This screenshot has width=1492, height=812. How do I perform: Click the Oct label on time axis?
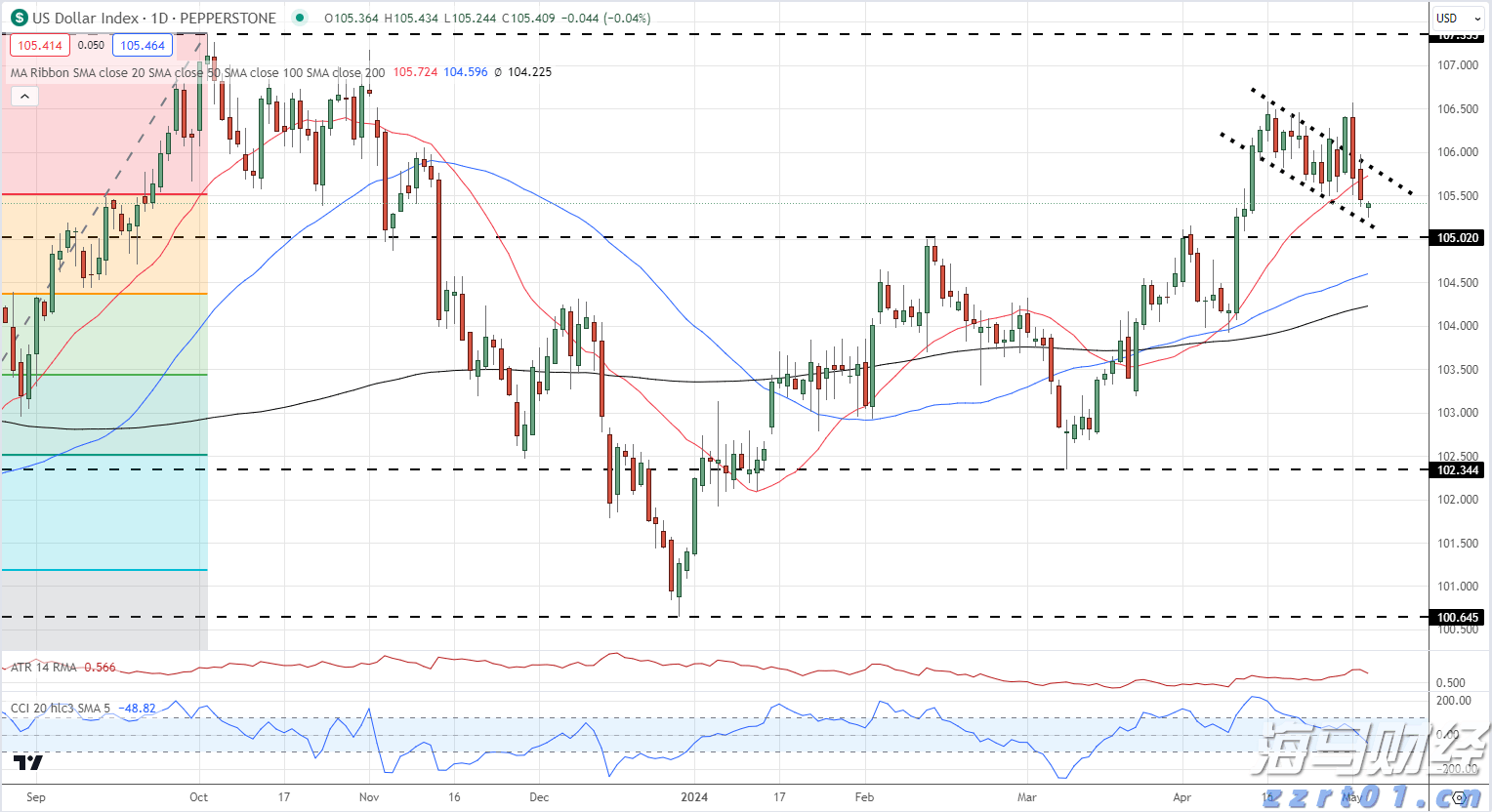click(198, 797)
